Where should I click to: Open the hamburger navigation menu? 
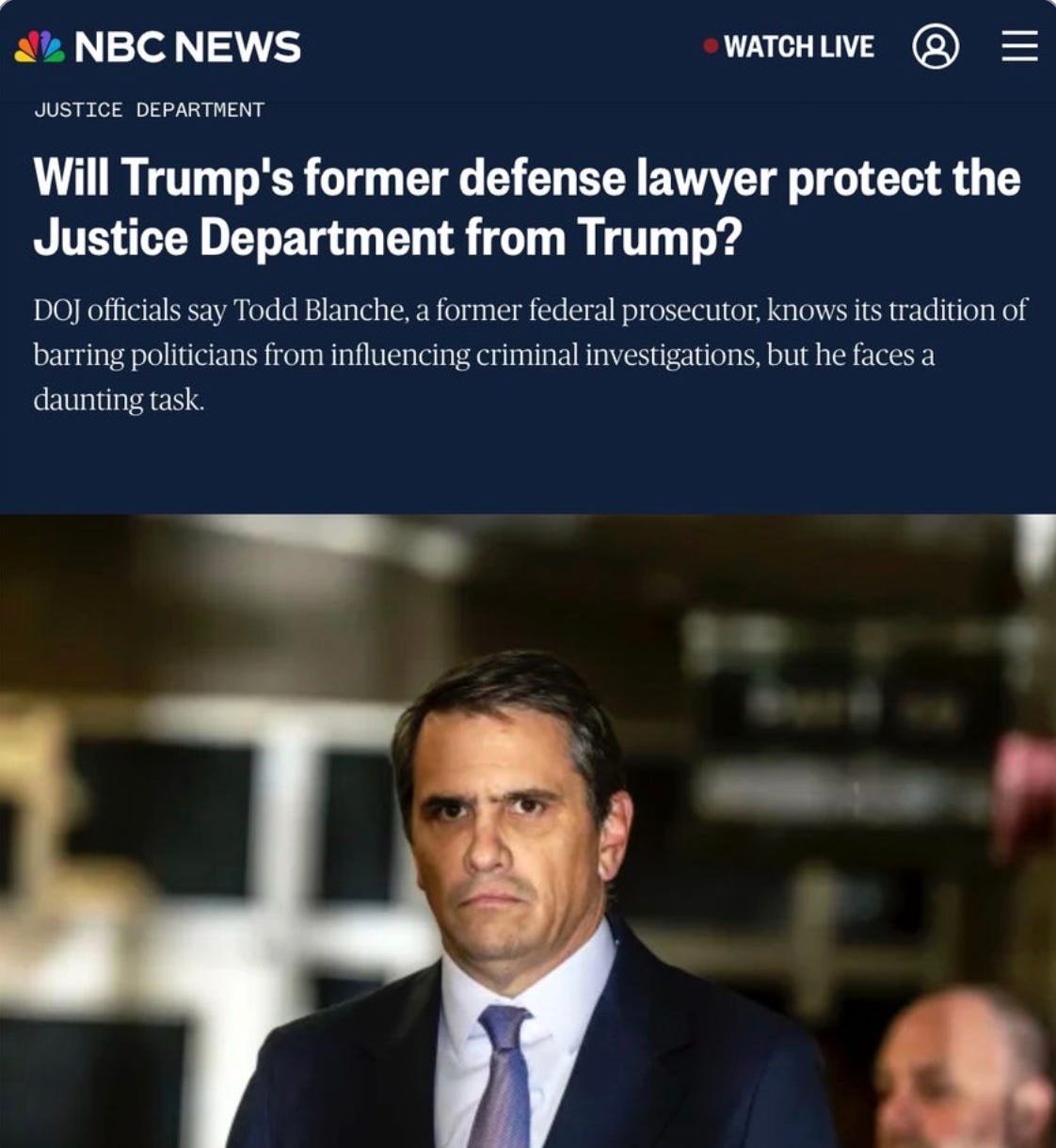point(1019,46)
